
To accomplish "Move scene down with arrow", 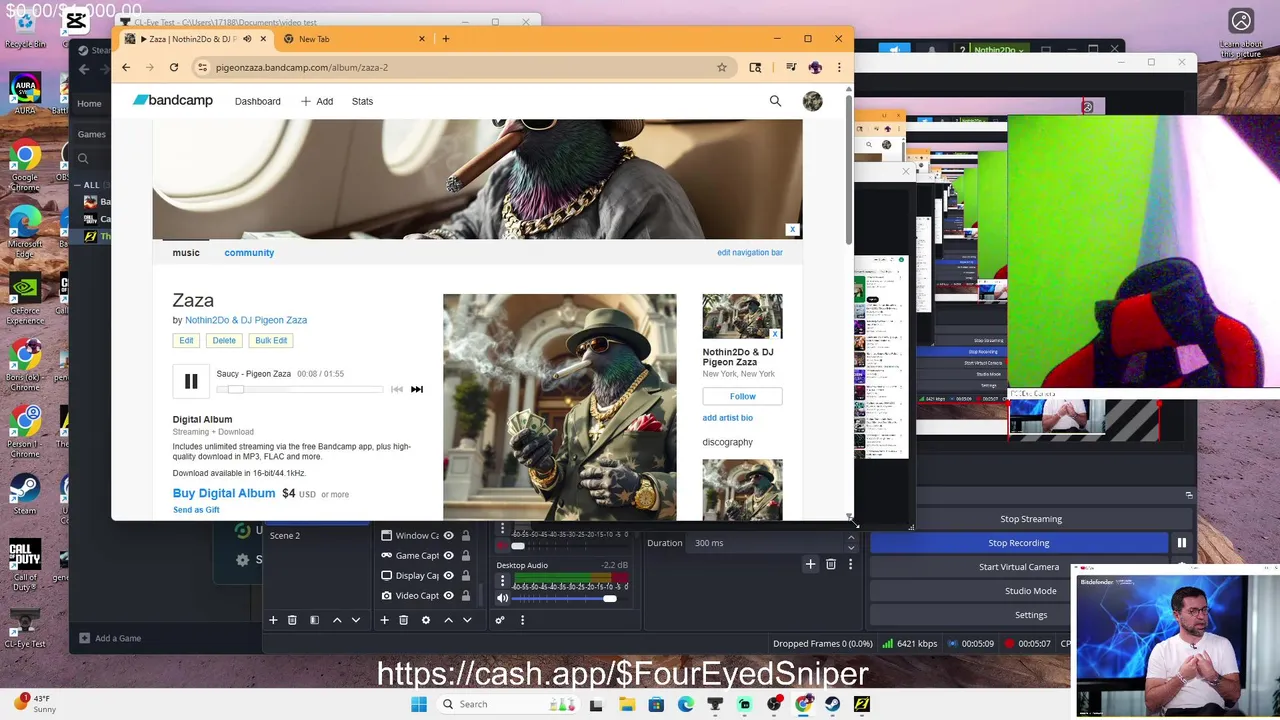I will point(355,620).
